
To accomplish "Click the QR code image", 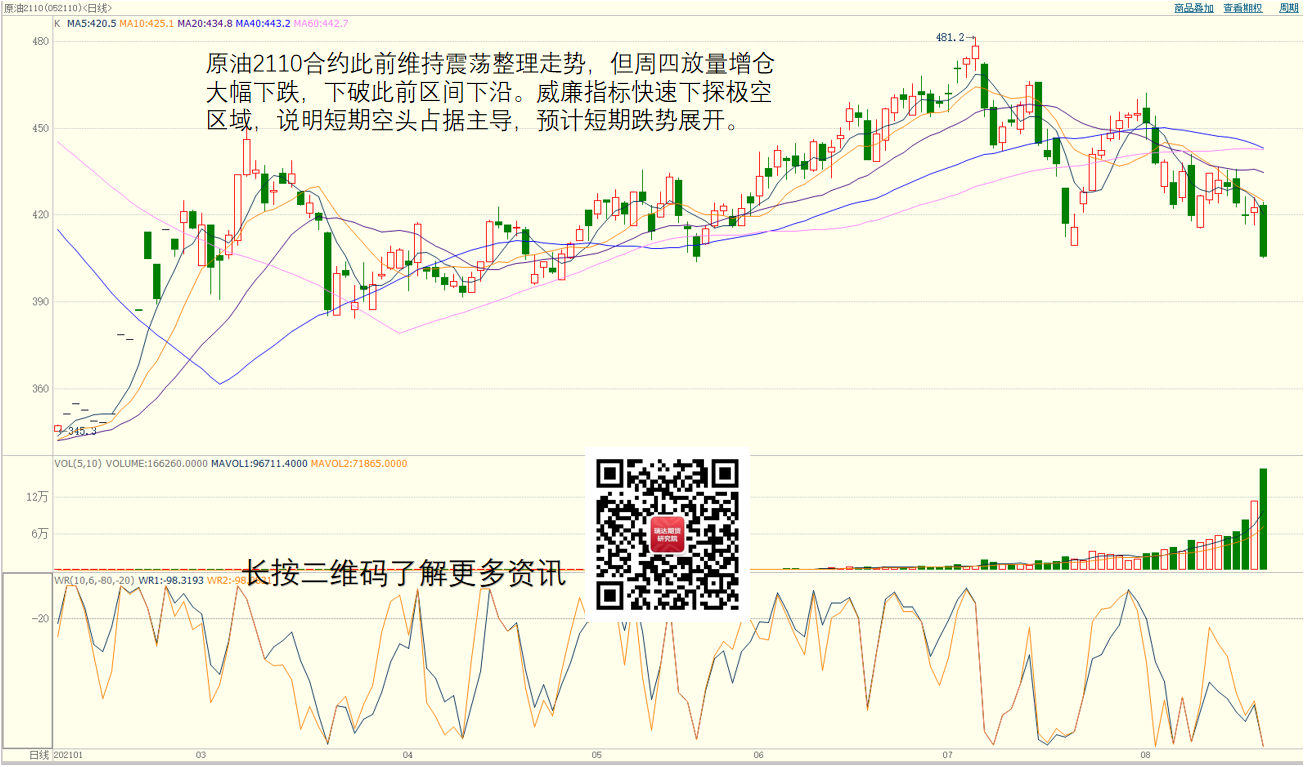I will pos(666,534).
